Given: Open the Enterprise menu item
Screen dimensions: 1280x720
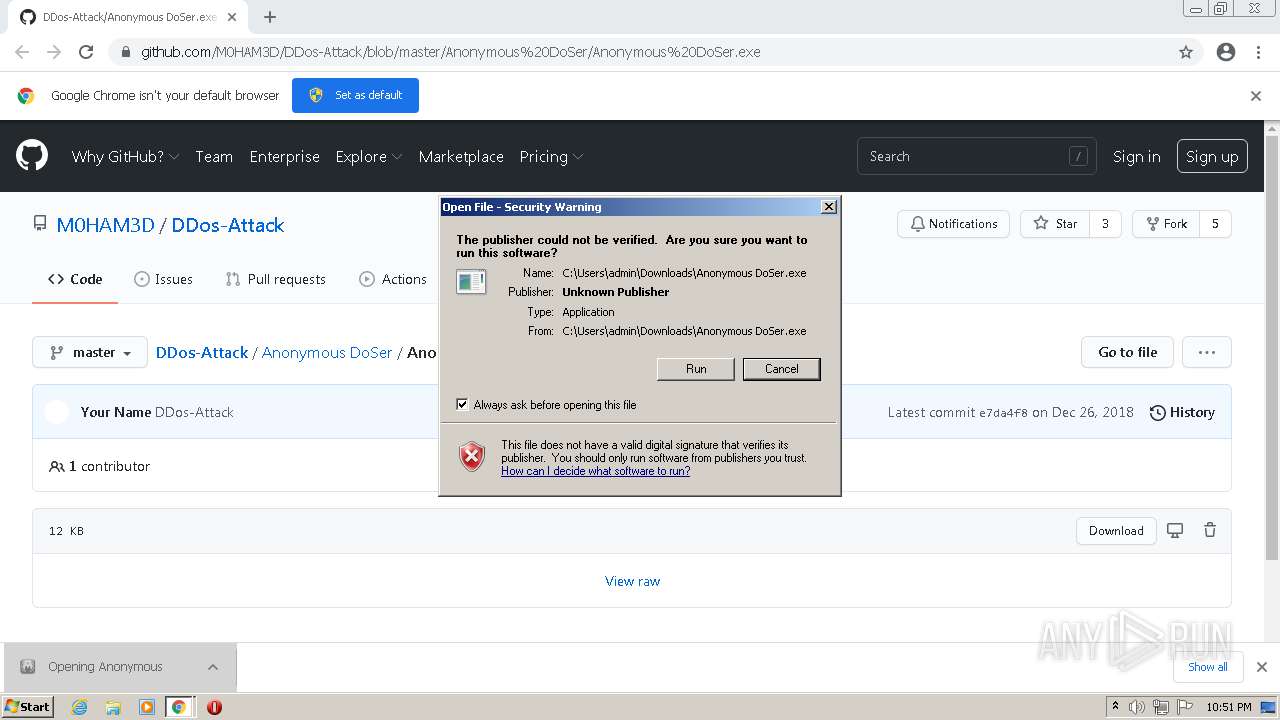Looking at the screenshot, I should (x=285, y=157).
